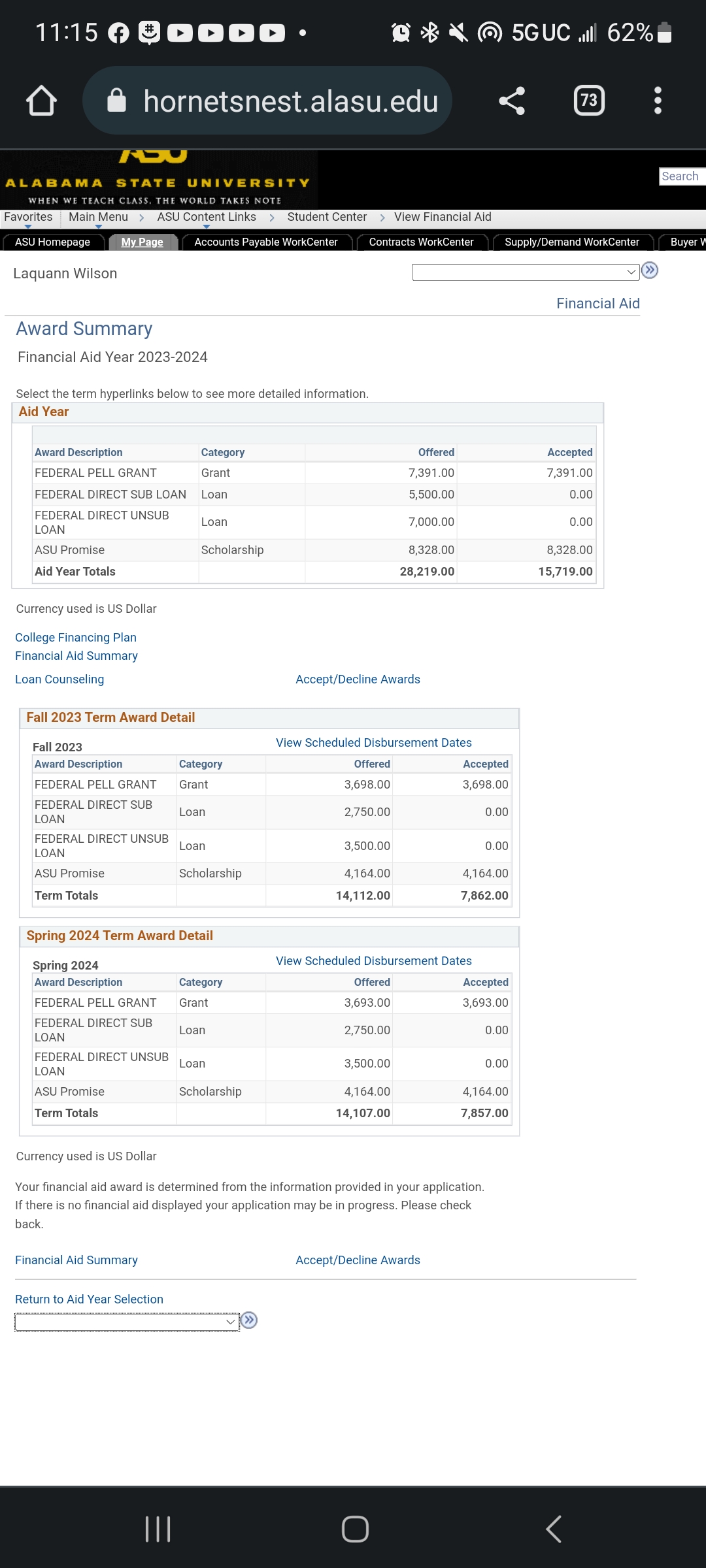The height and width of the screenshot is (1568, 706).
Task: Select Aid Year Pell Grant offered 7,391.00
Action: (431, 473)
